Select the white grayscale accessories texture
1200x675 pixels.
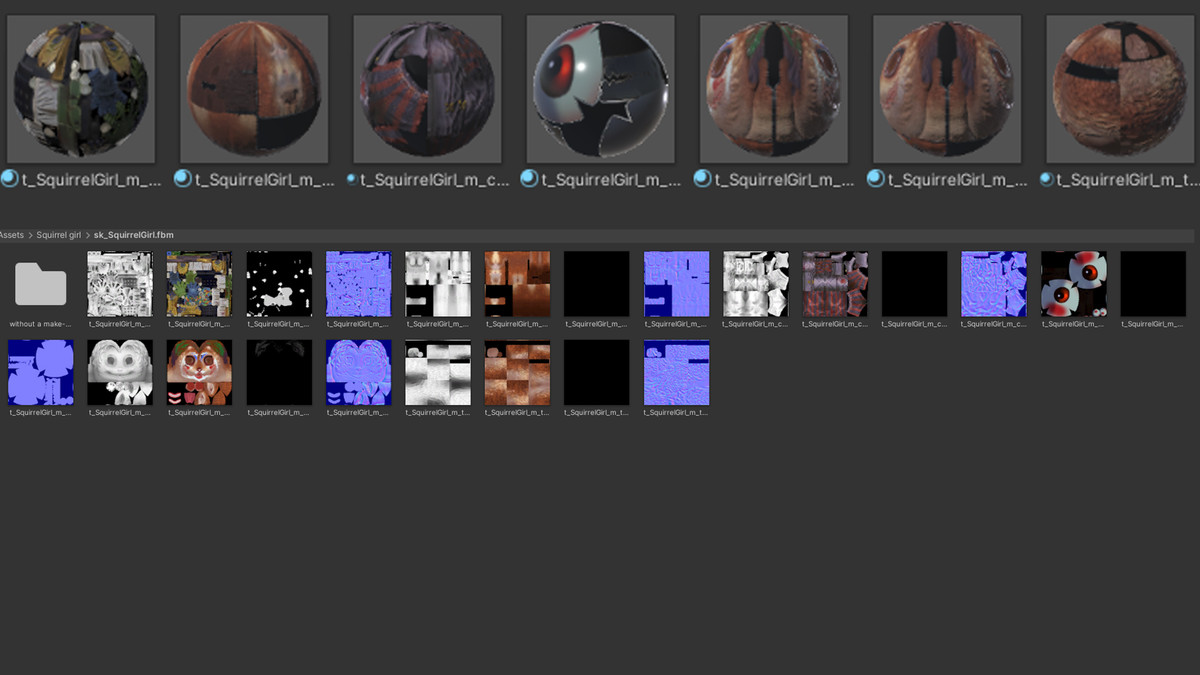pos(120,284)
